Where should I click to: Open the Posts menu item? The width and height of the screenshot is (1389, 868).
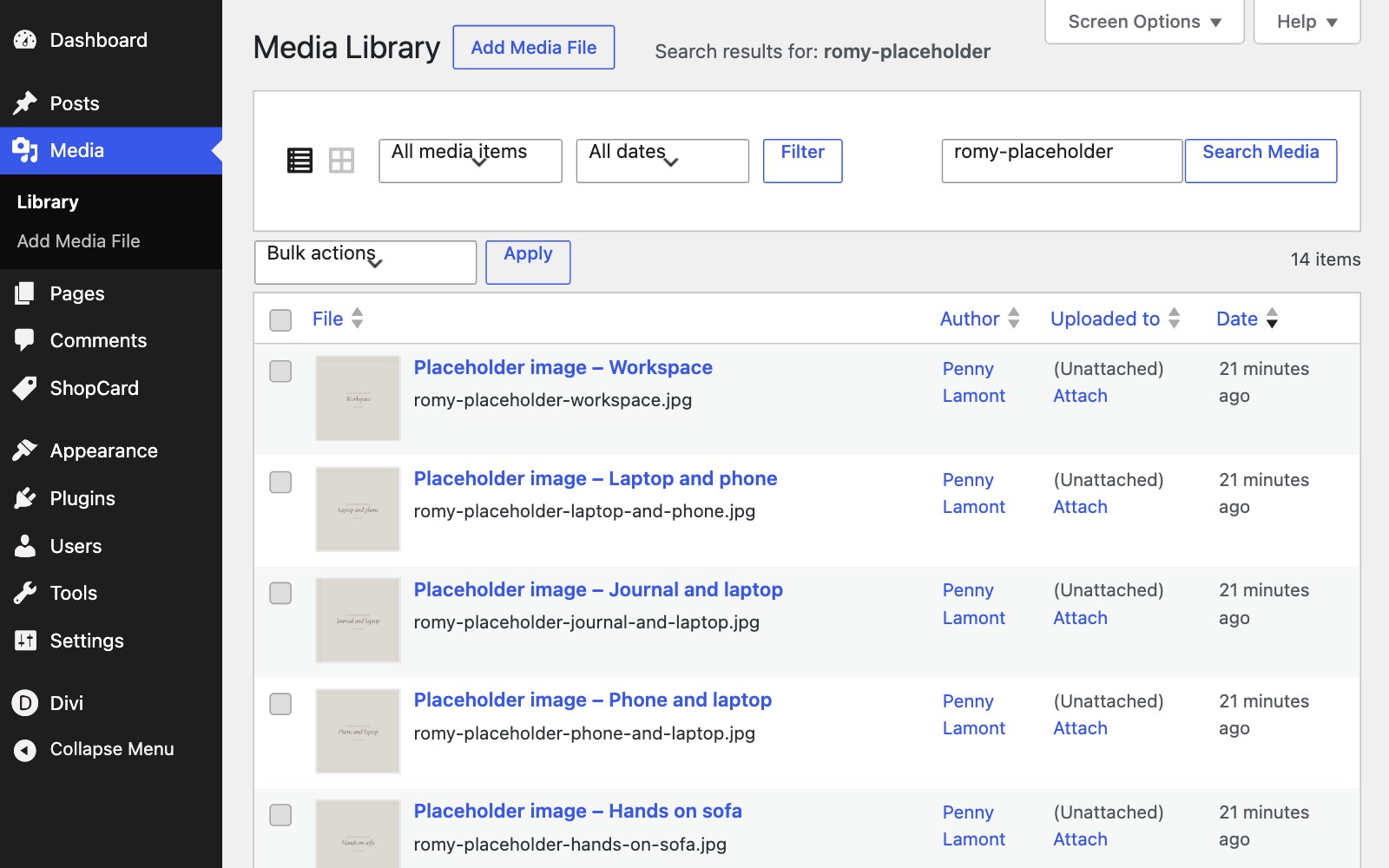[111, 103]
